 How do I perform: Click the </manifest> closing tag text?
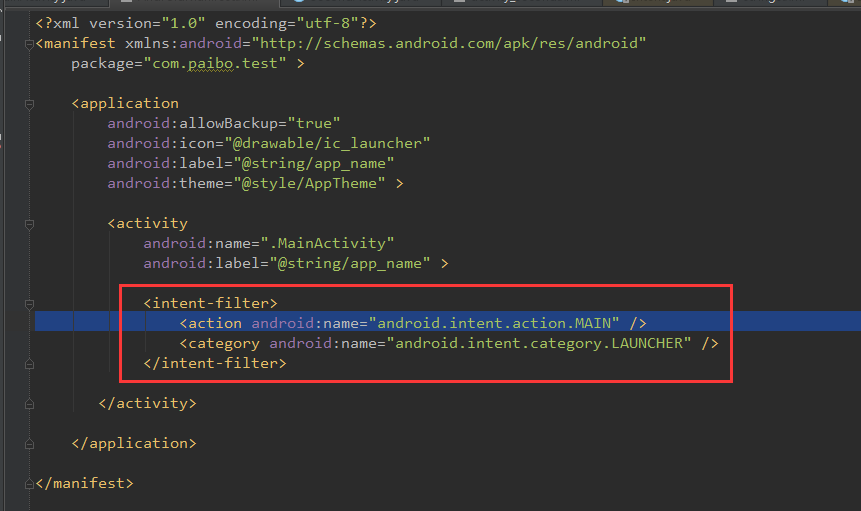[85, 484]
